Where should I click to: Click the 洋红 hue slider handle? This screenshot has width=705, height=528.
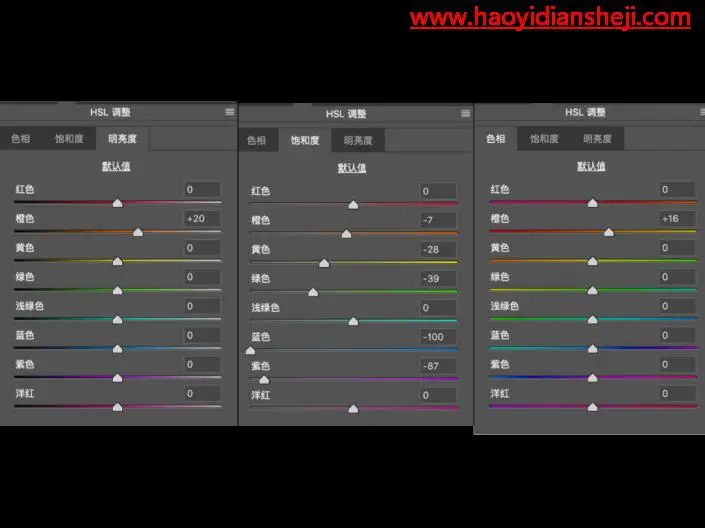(x=593, y=407)
